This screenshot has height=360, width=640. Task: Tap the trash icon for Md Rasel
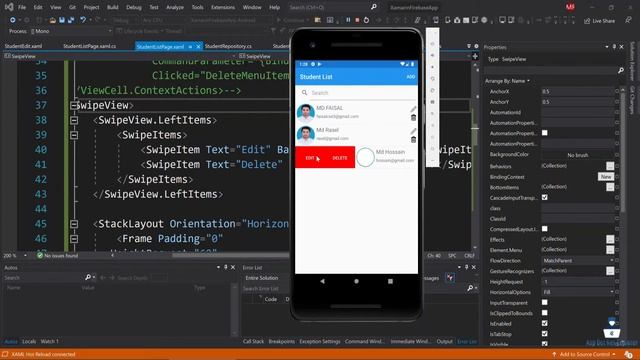413,140
